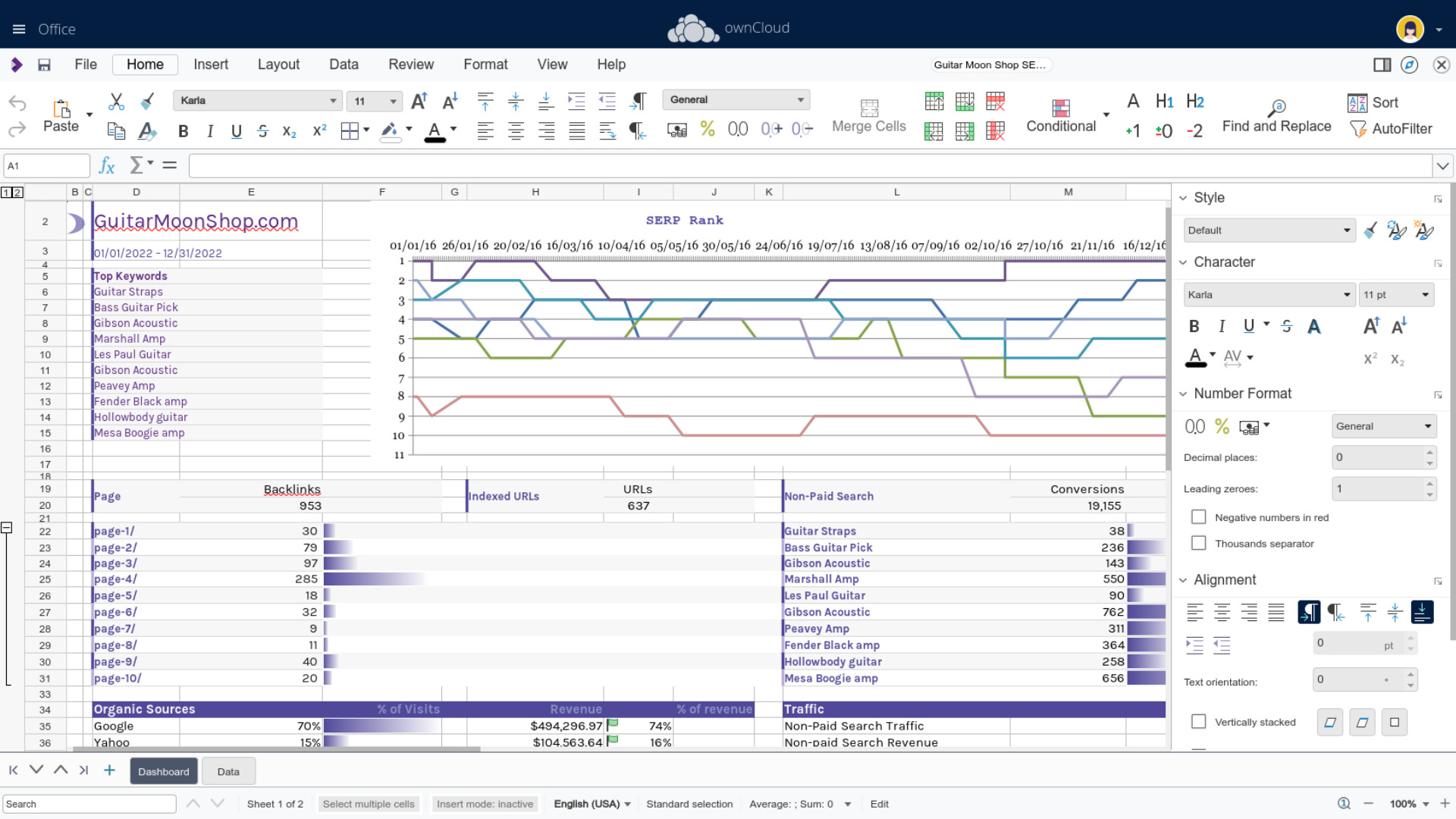The width and height of the screenshot is (1456, 819).
Task: Open the Layout menu tab
Action: [278, 64]
